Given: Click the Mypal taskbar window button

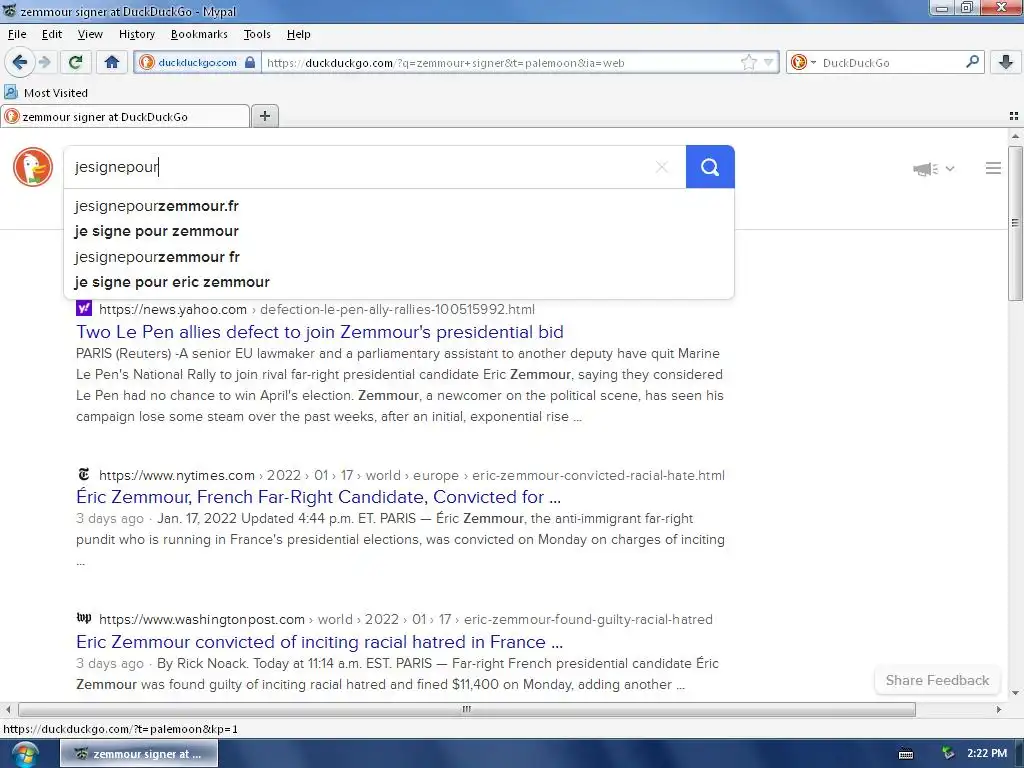Looking at the screenshot, I should (139, 754).
